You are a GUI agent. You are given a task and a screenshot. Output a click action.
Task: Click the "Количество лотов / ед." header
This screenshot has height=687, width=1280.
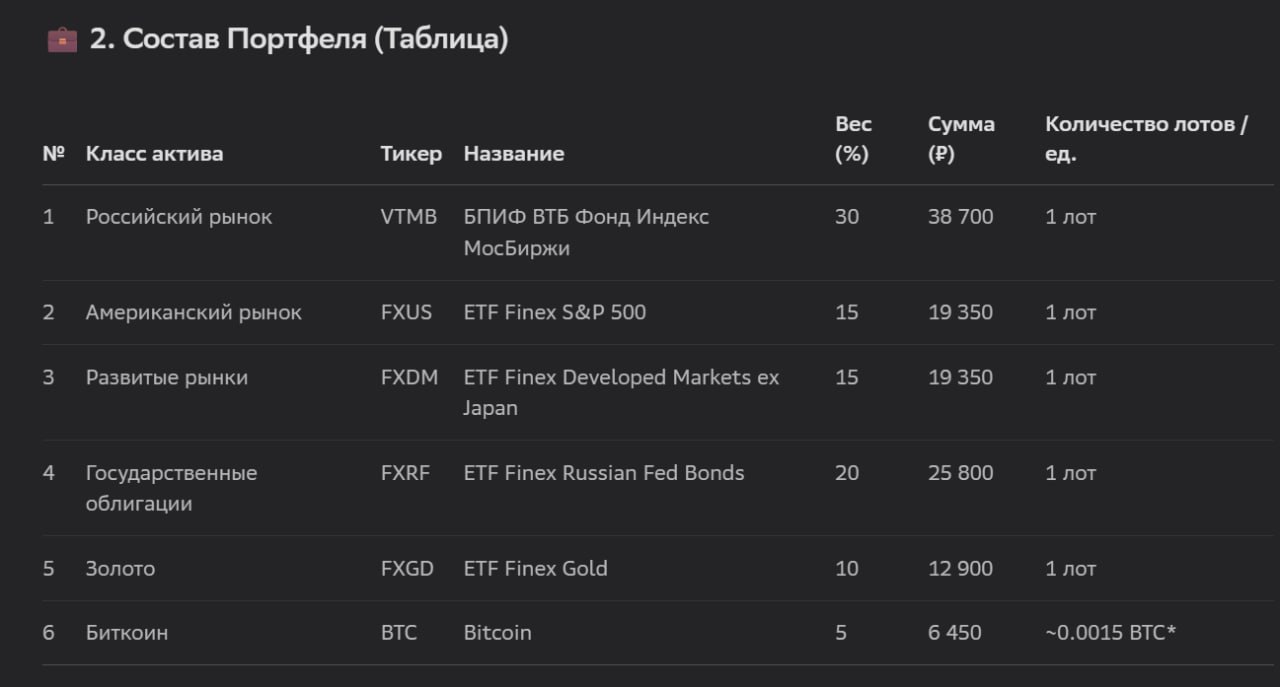pyautogui.click(x=1146, y=139)
